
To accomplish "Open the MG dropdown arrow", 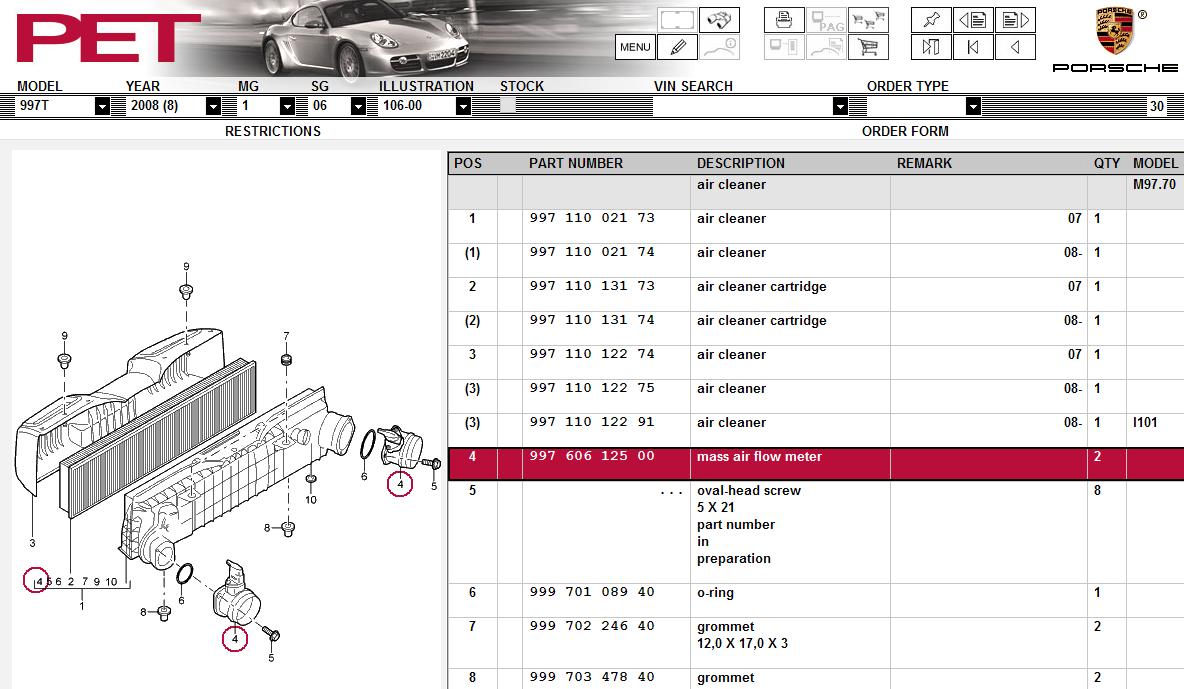I will tap(287, 106).
